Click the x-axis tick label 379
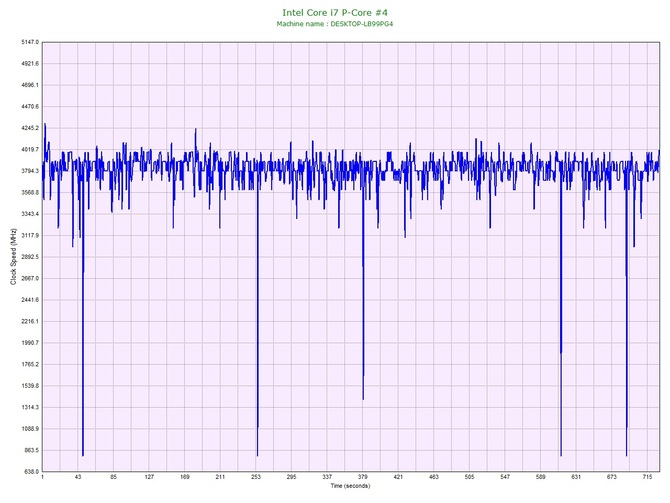670x503 pixels. 363,477
